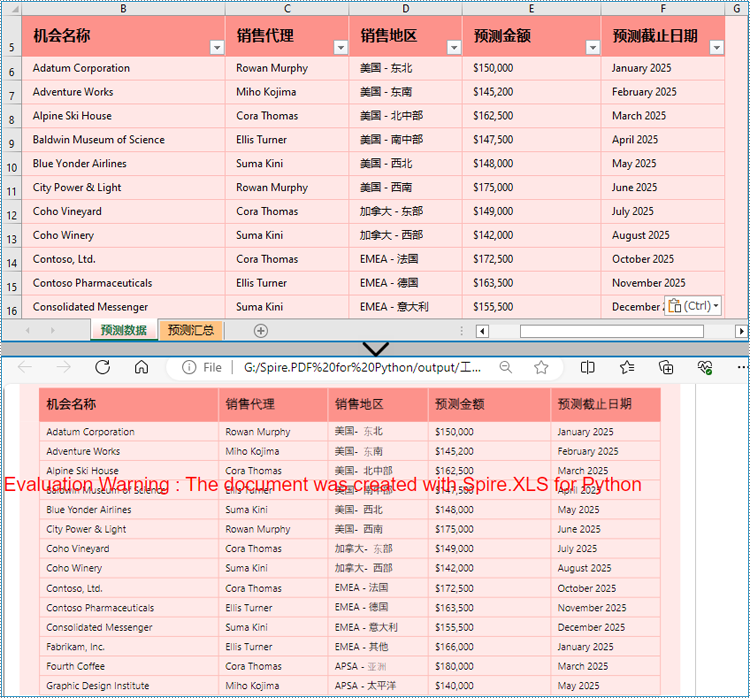Select row 10 header
750x698 pixels.
click(12, 165)
